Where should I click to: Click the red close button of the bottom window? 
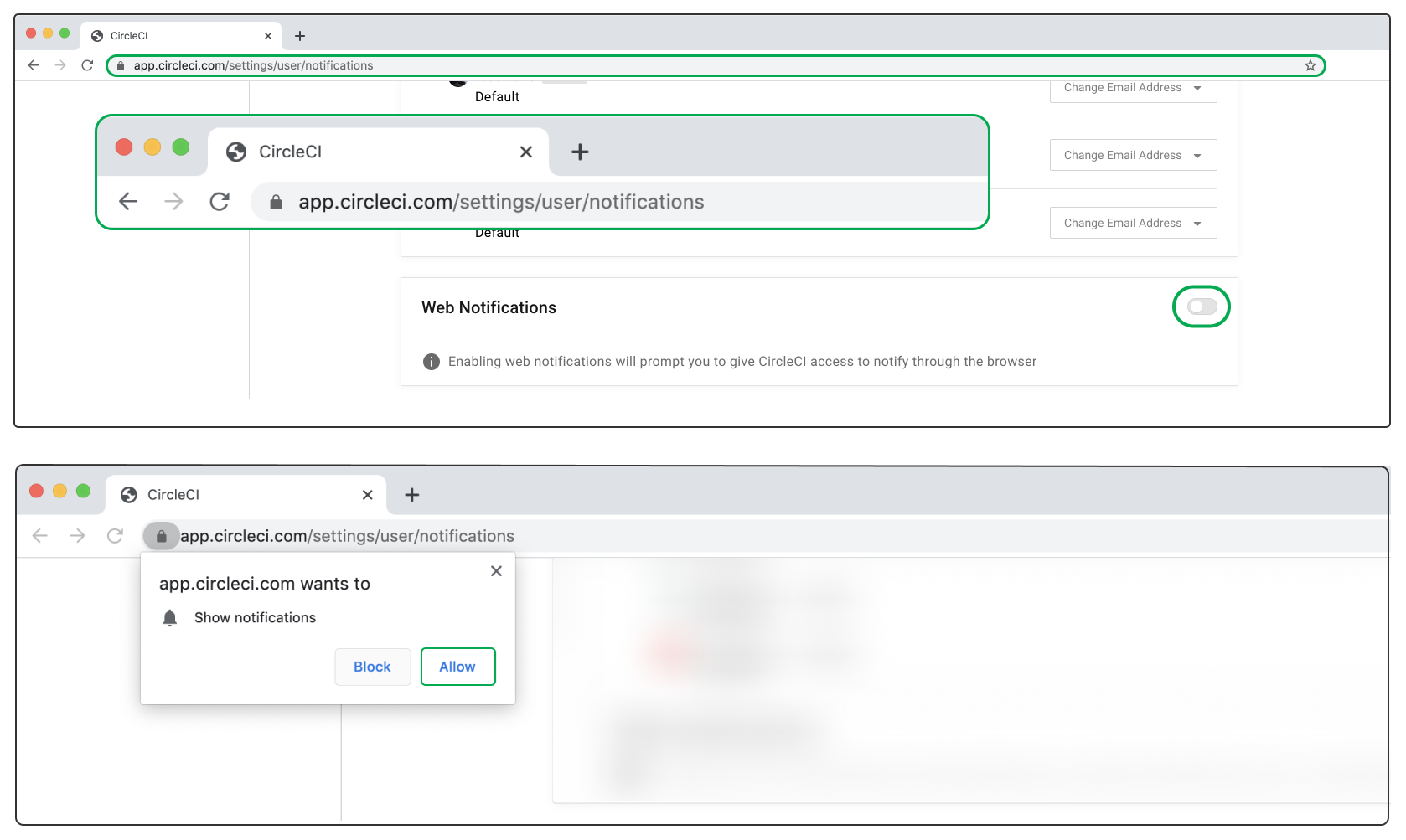(x=36, y=491)
